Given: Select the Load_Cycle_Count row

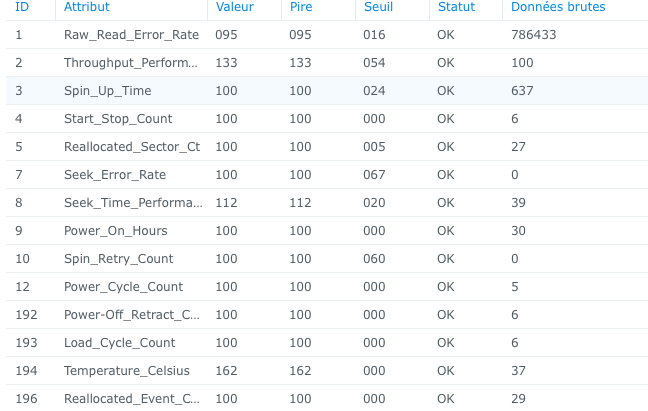Looking at the screenshot, I should [x=327, y=343].
